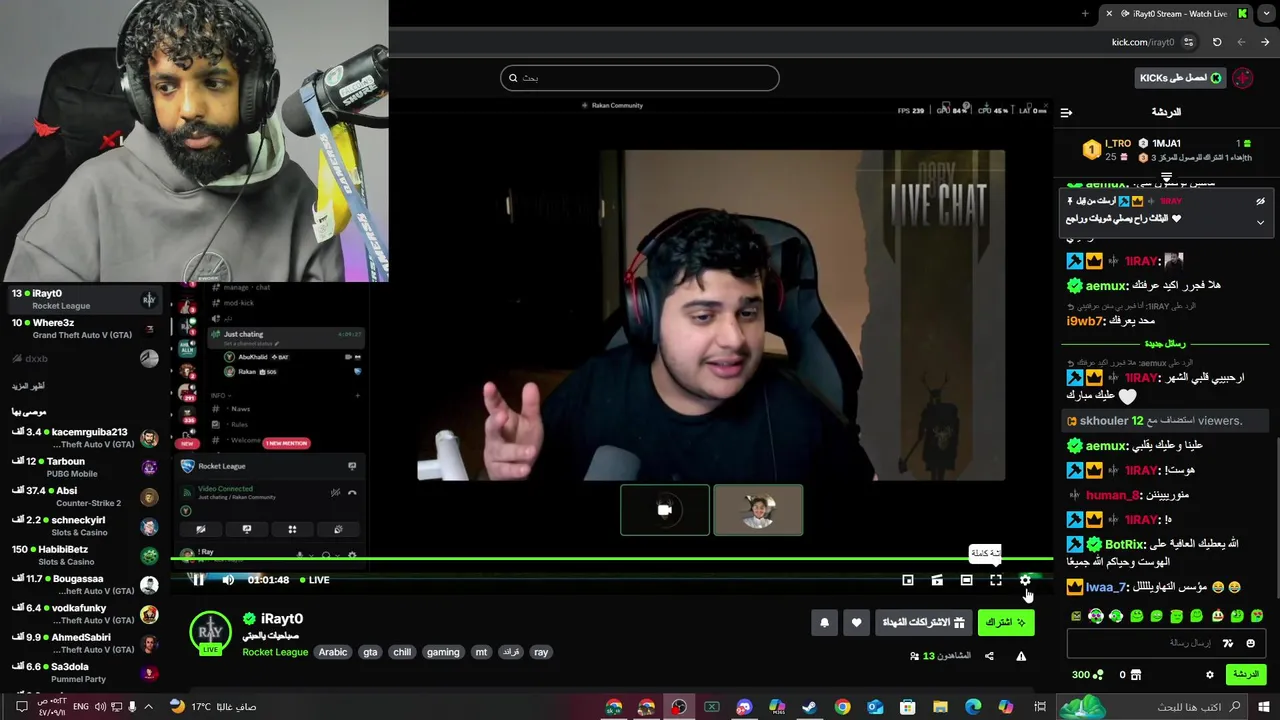
Task: Select the gta tag
Action: point(370,652)
